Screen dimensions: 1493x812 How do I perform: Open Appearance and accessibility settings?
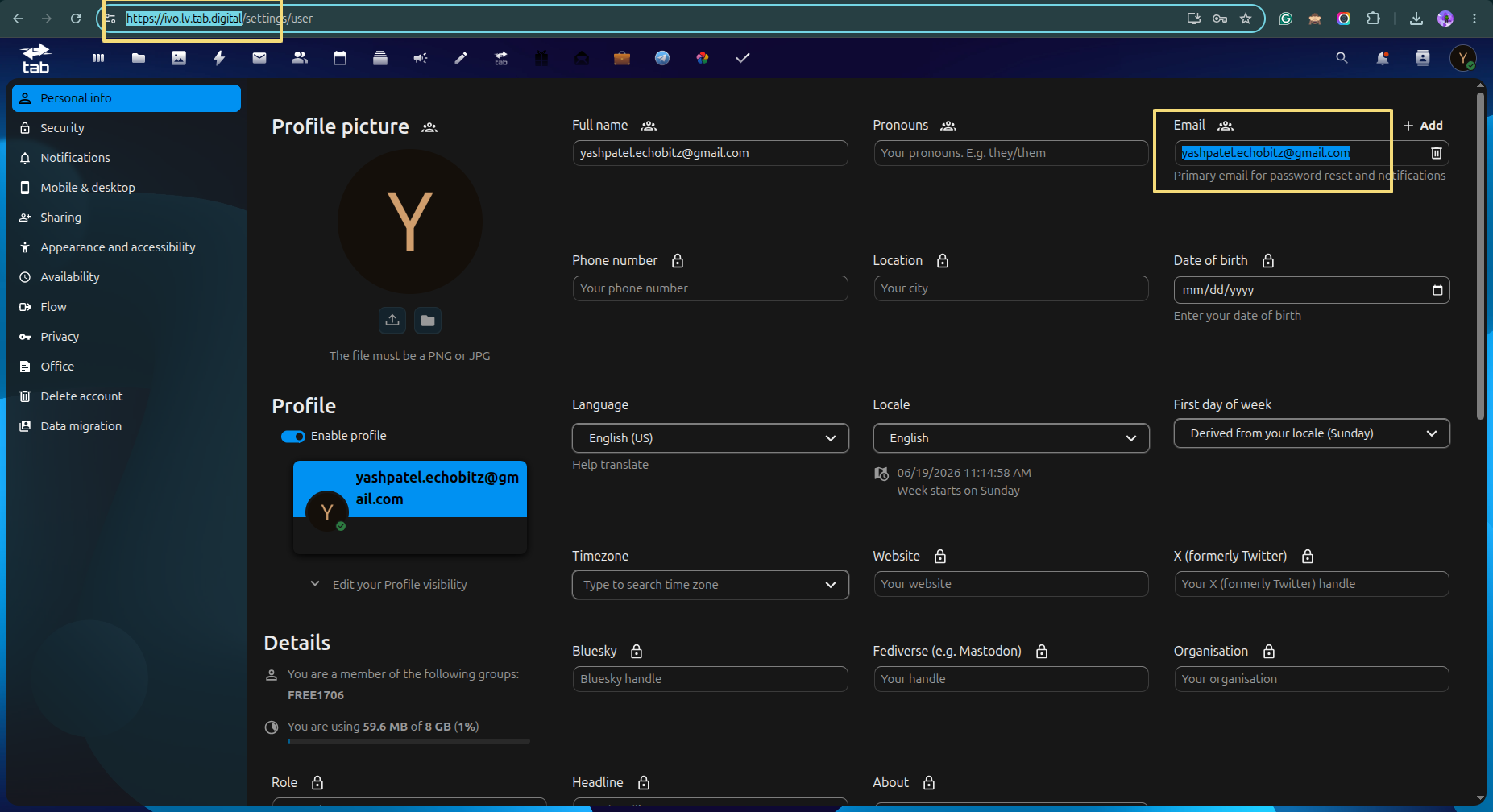click(x=126, y=247)
